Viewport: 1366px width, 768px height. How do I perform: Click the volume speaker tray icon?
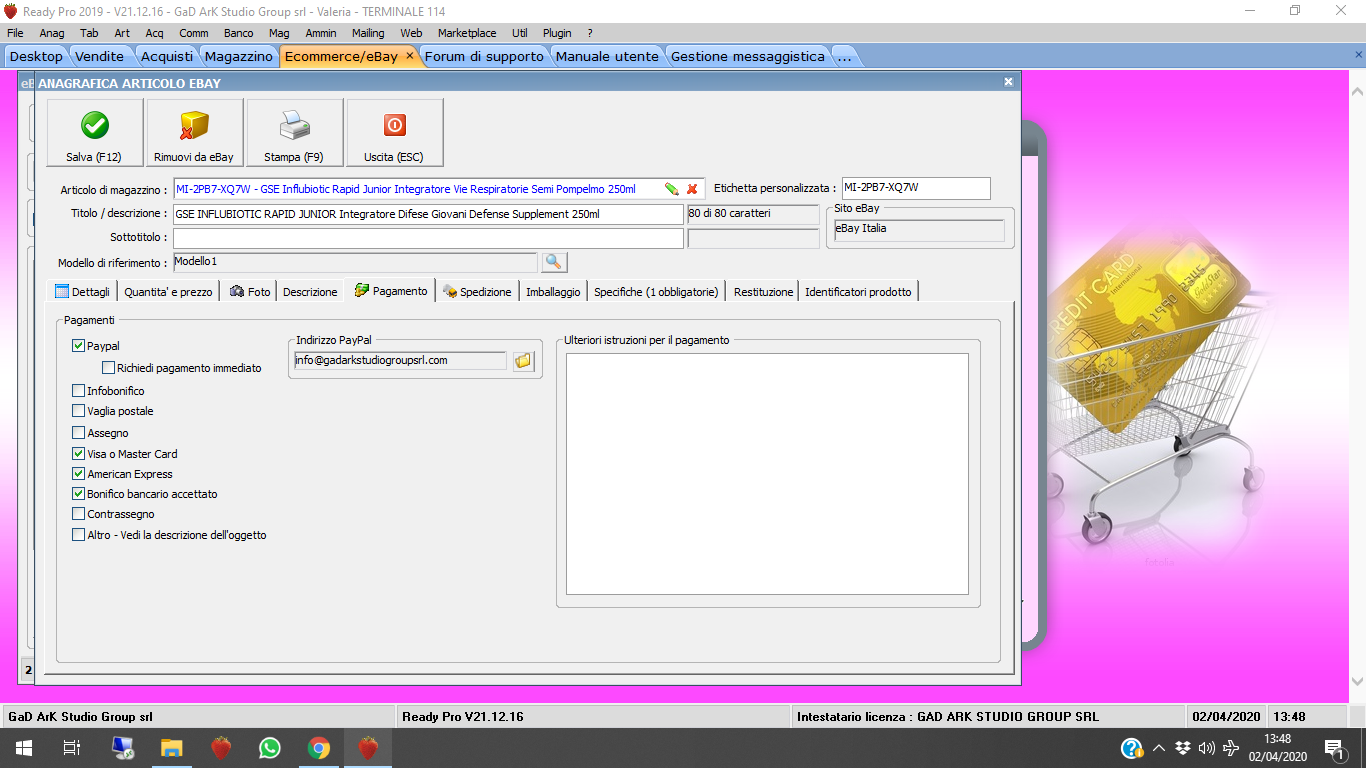pos(1207,748)
